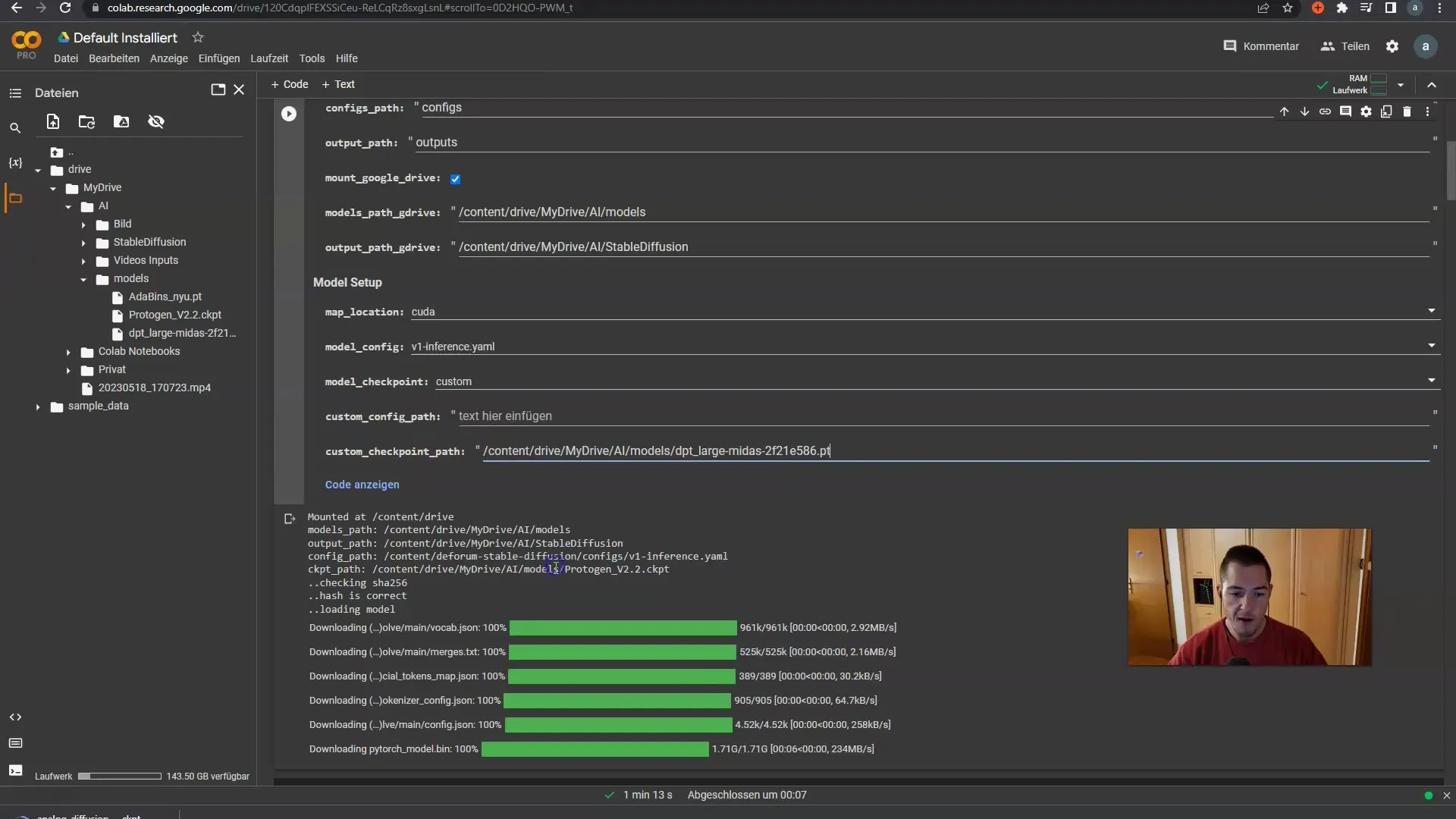The height and width of the screenshot is (819, 1456).
Task: Open the Datei menu
Action: point(66,58)
